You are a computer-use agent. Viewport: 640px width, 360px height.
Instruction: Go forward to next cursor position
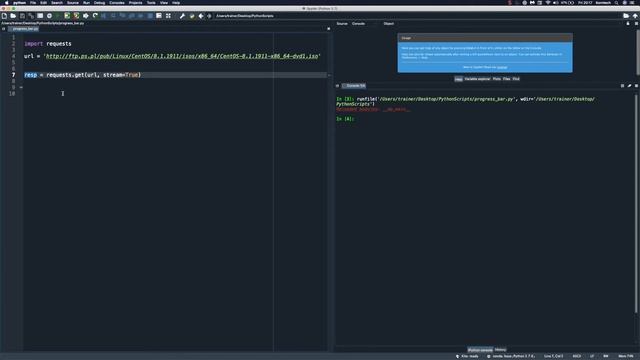209,16
